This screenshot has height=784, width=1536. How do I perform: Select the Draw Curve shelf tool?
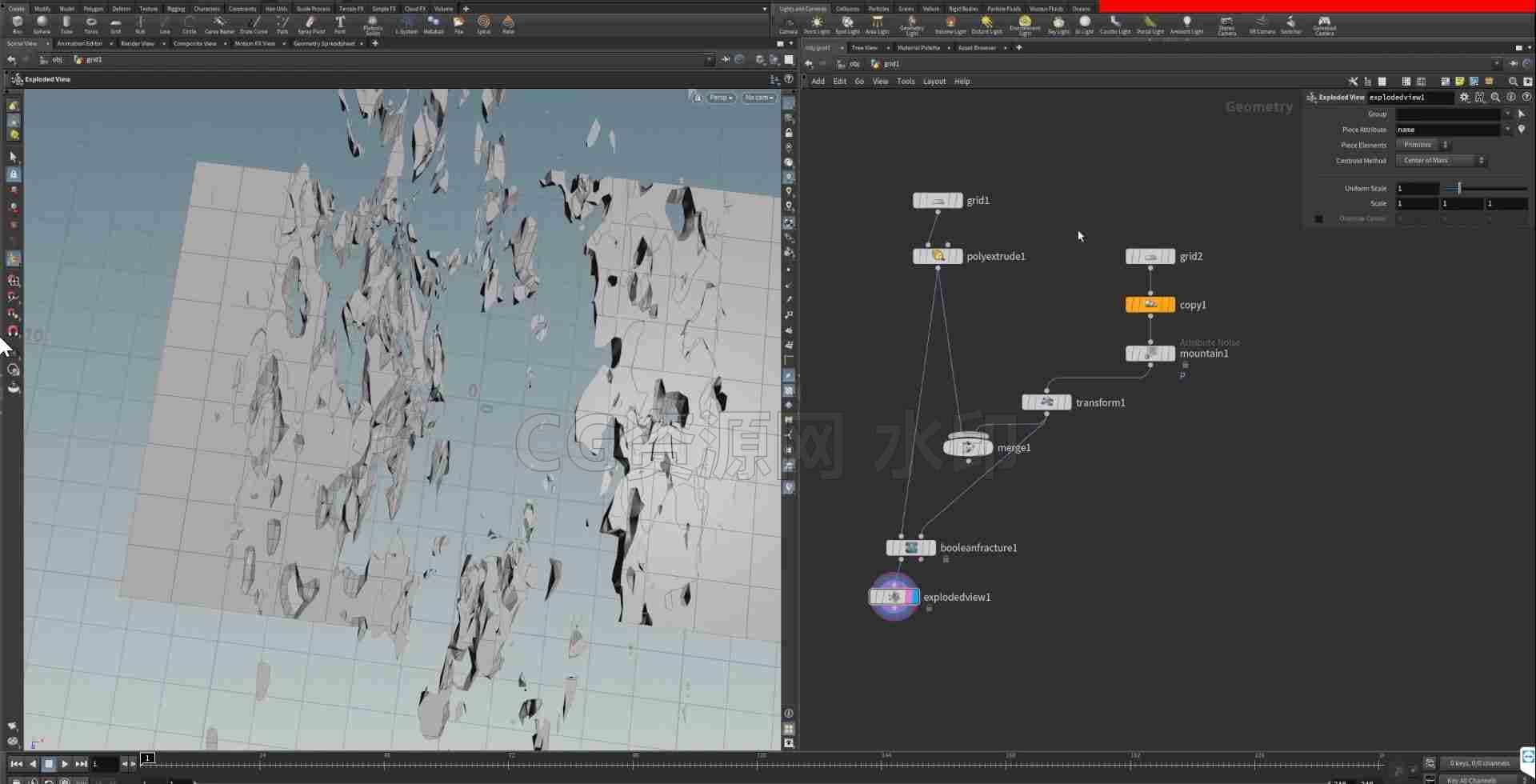[254, 25]
